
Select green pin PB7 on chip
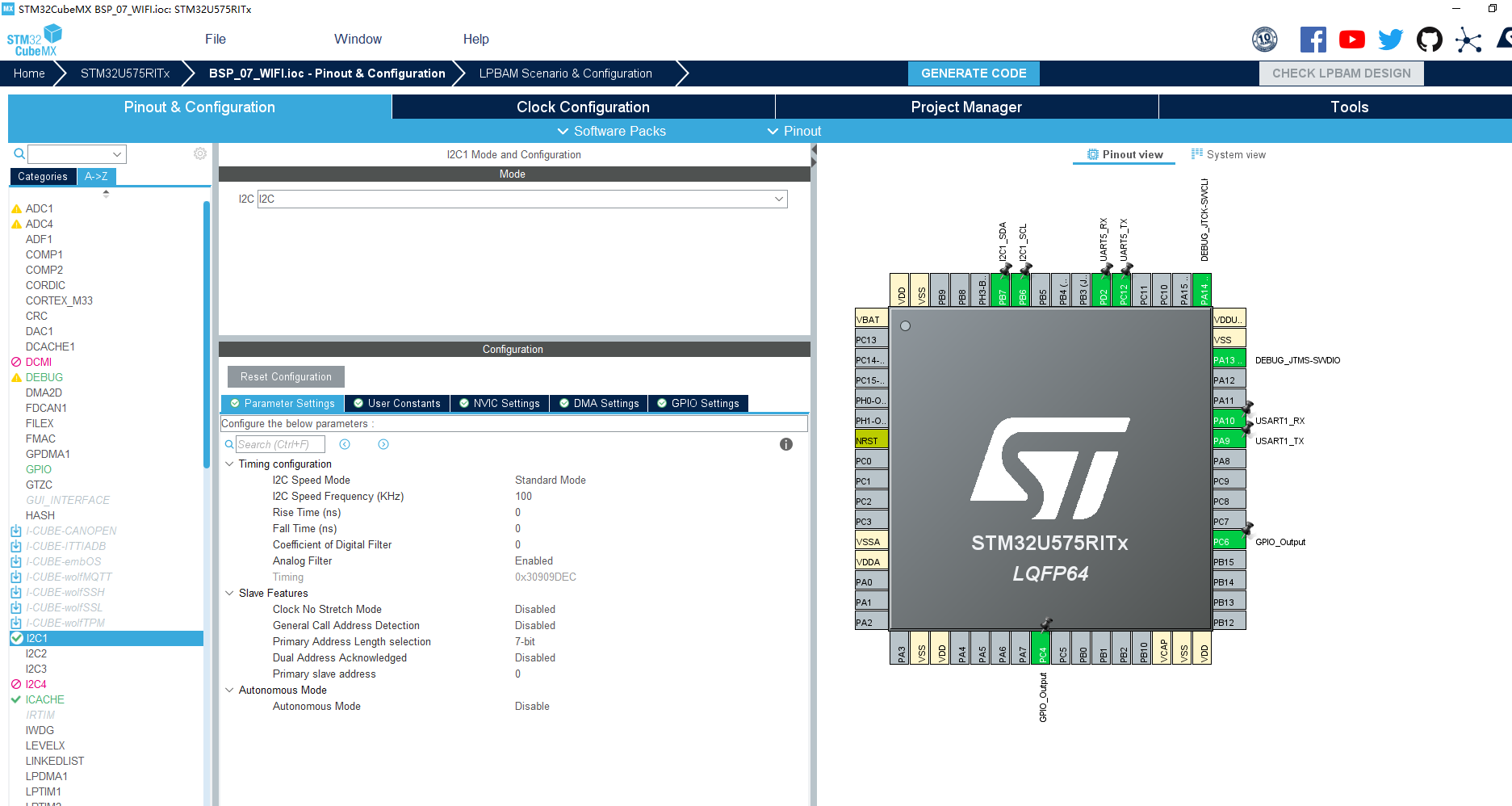pyautogui.click(x=1001, y=290)
